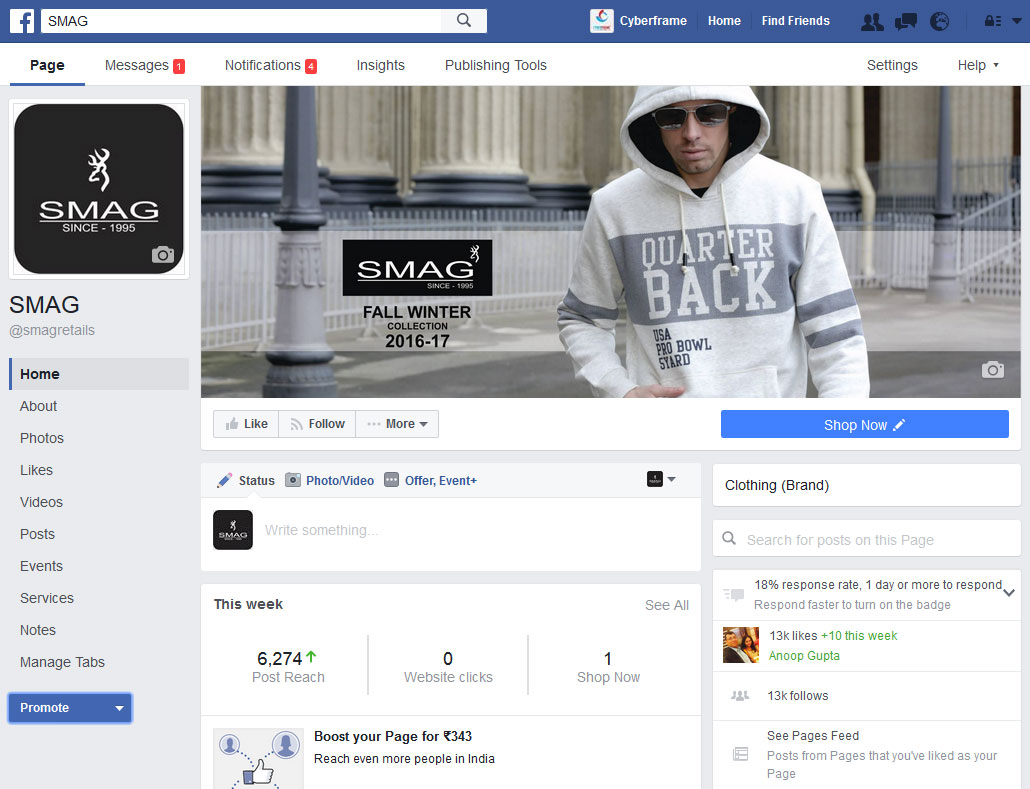Open the Publishing Tools tab

[495, 65]
